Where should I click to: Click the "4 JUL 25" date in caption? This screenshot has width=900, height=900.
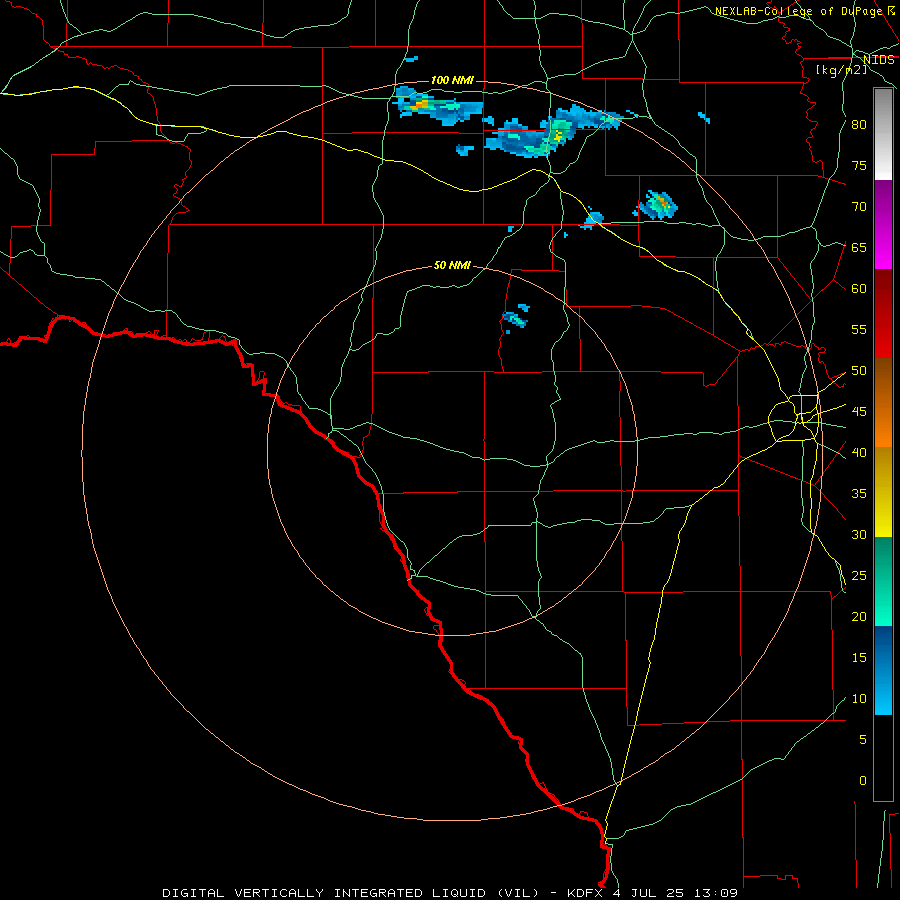pos(650,893)
